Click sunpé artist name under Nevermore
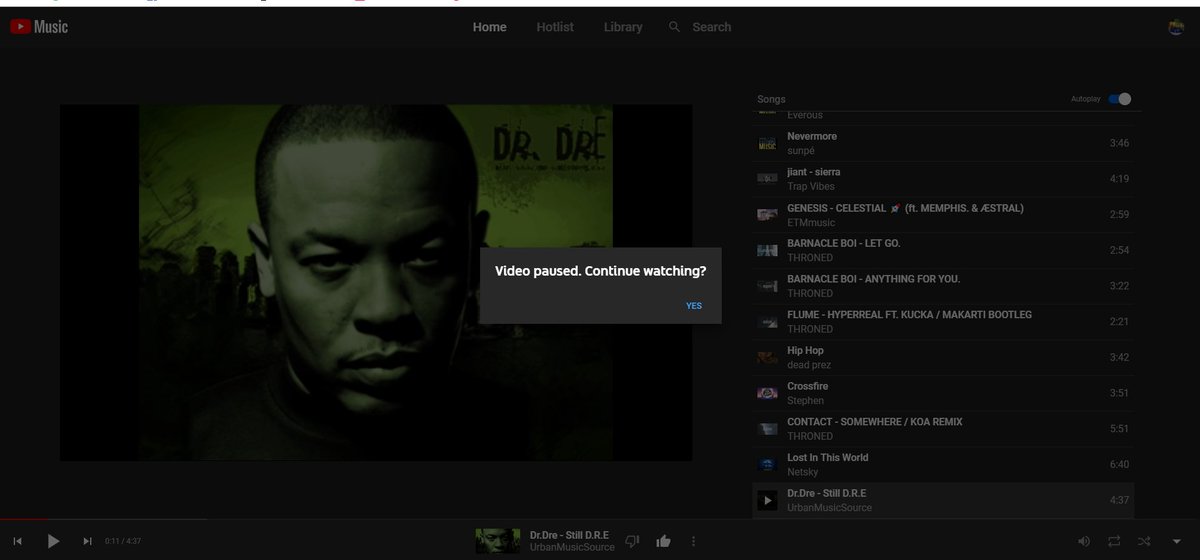 tap(802, 150)
